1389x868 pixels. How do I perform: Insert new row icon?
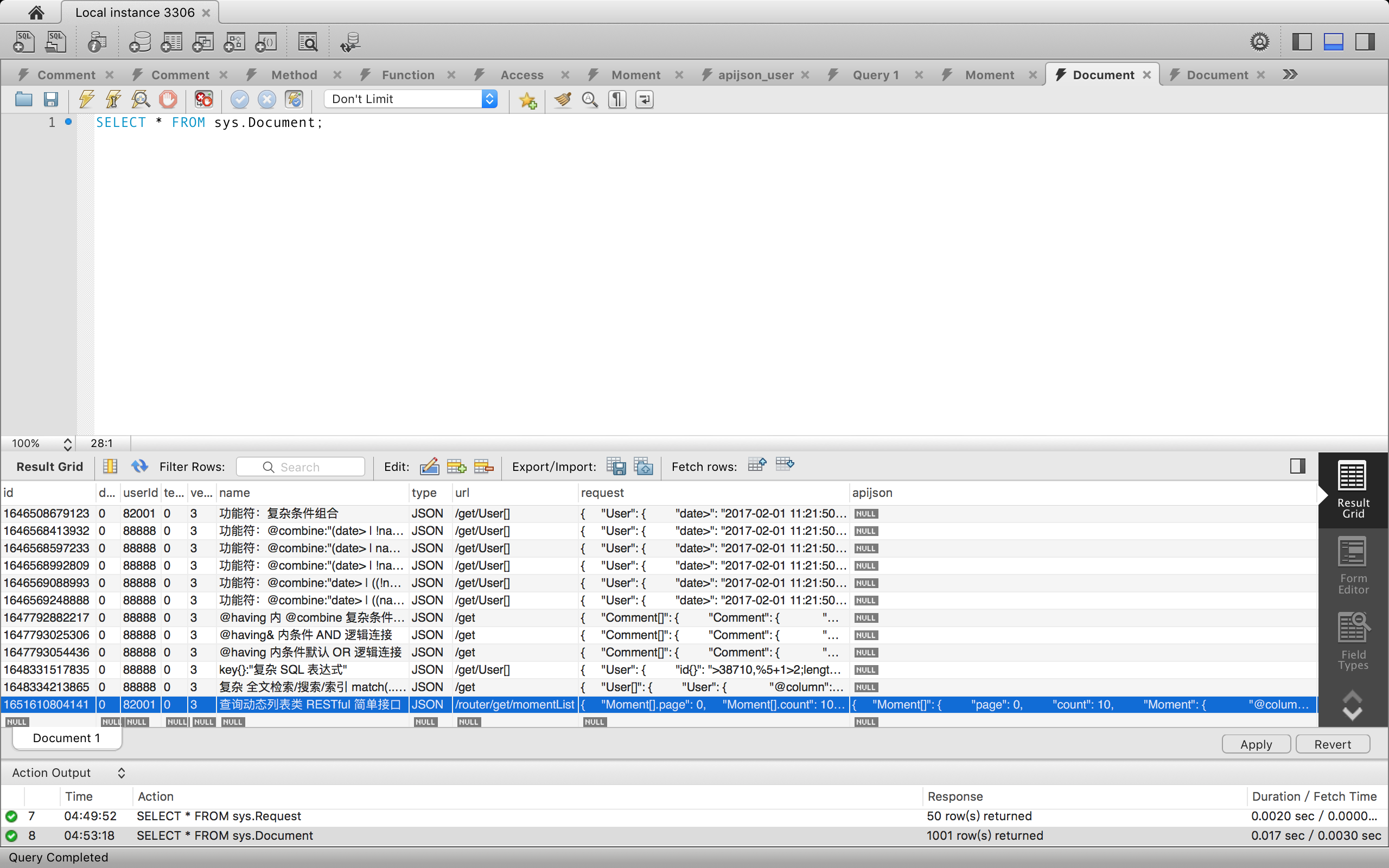456,466
